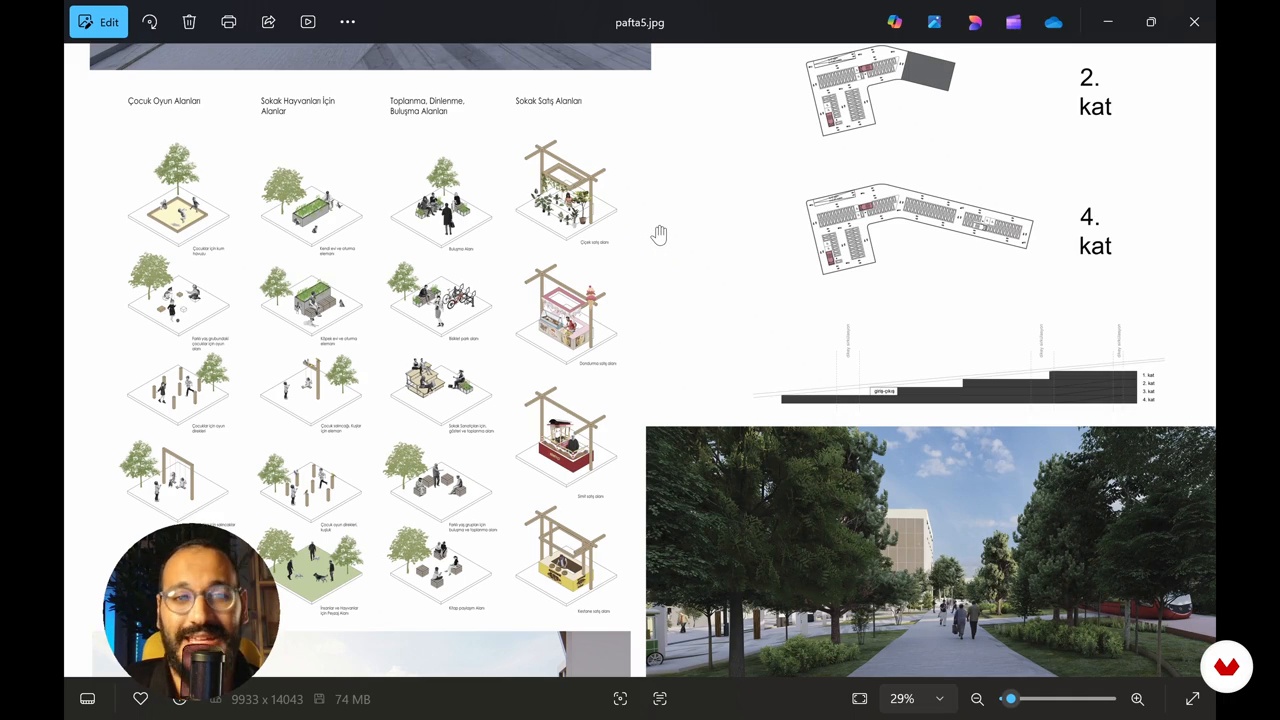The image size is (1280, 720).
Task: Delete the photo using the trash icon
Action: tap(189, 22)
